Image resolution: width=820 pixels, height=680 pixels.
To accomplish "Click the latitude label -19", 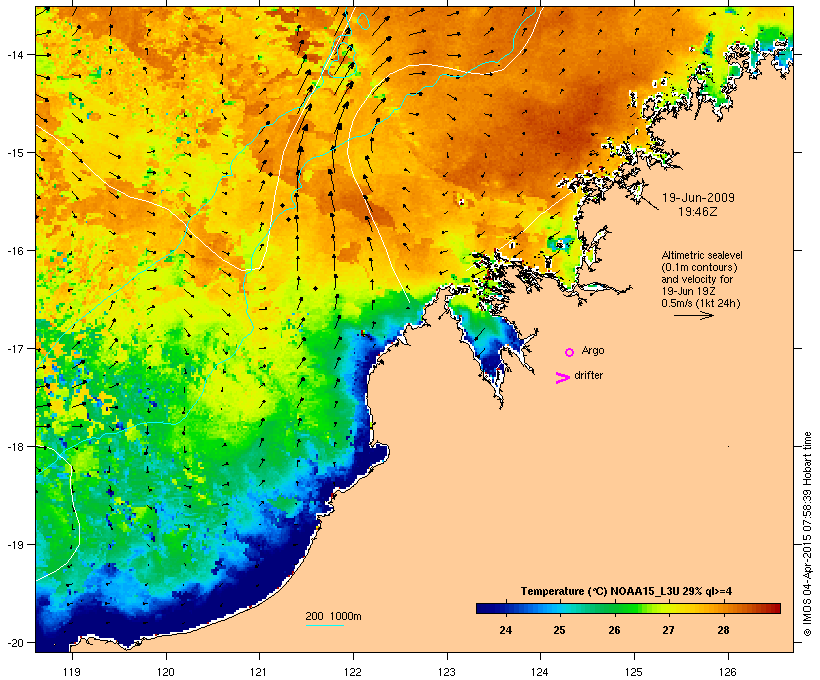I will click(x=14, y=545).
